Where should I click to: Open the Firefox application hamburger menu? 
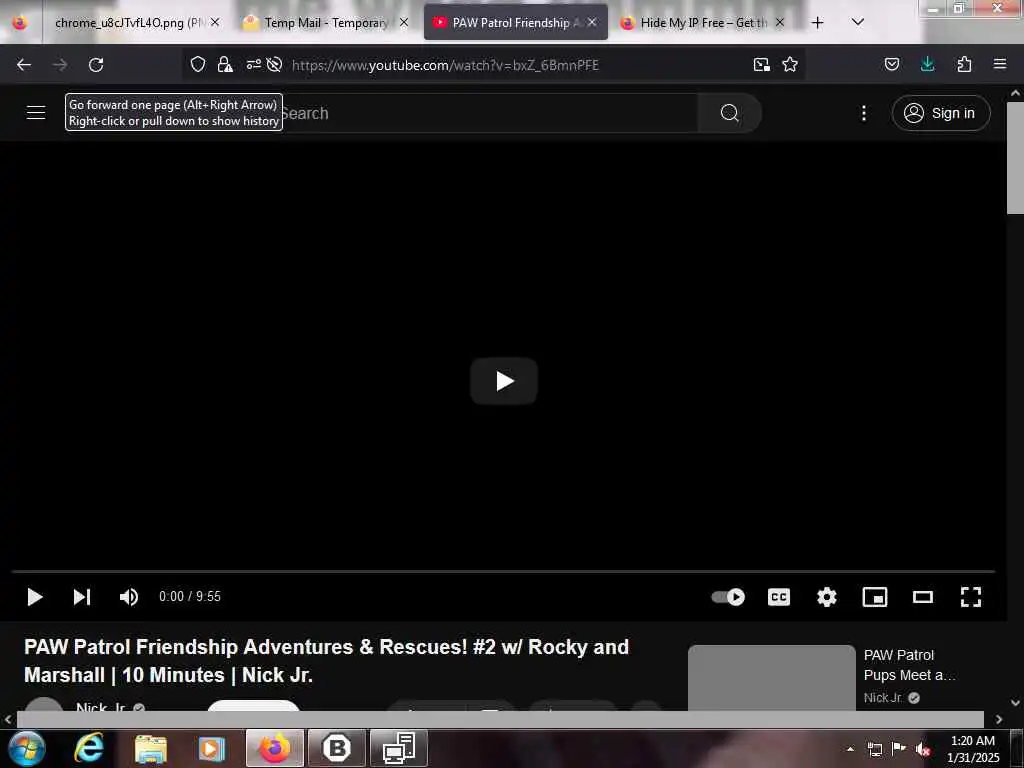[1000, 64]
